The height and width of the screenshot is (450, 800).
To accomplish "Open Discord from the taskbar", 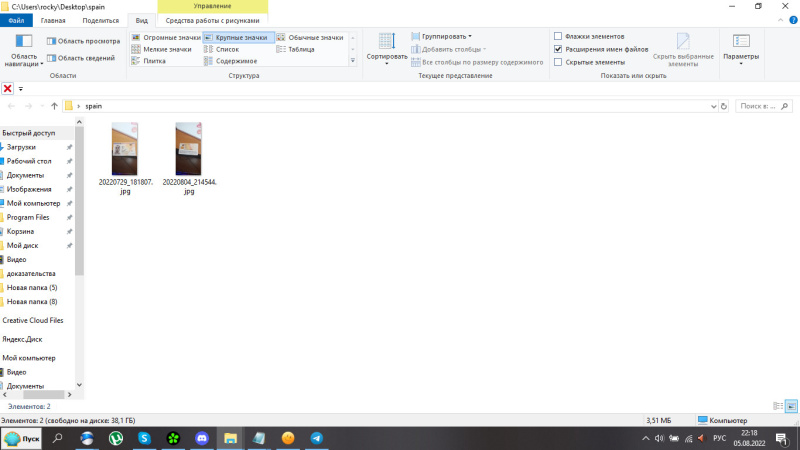I will (x=202, y=438).
